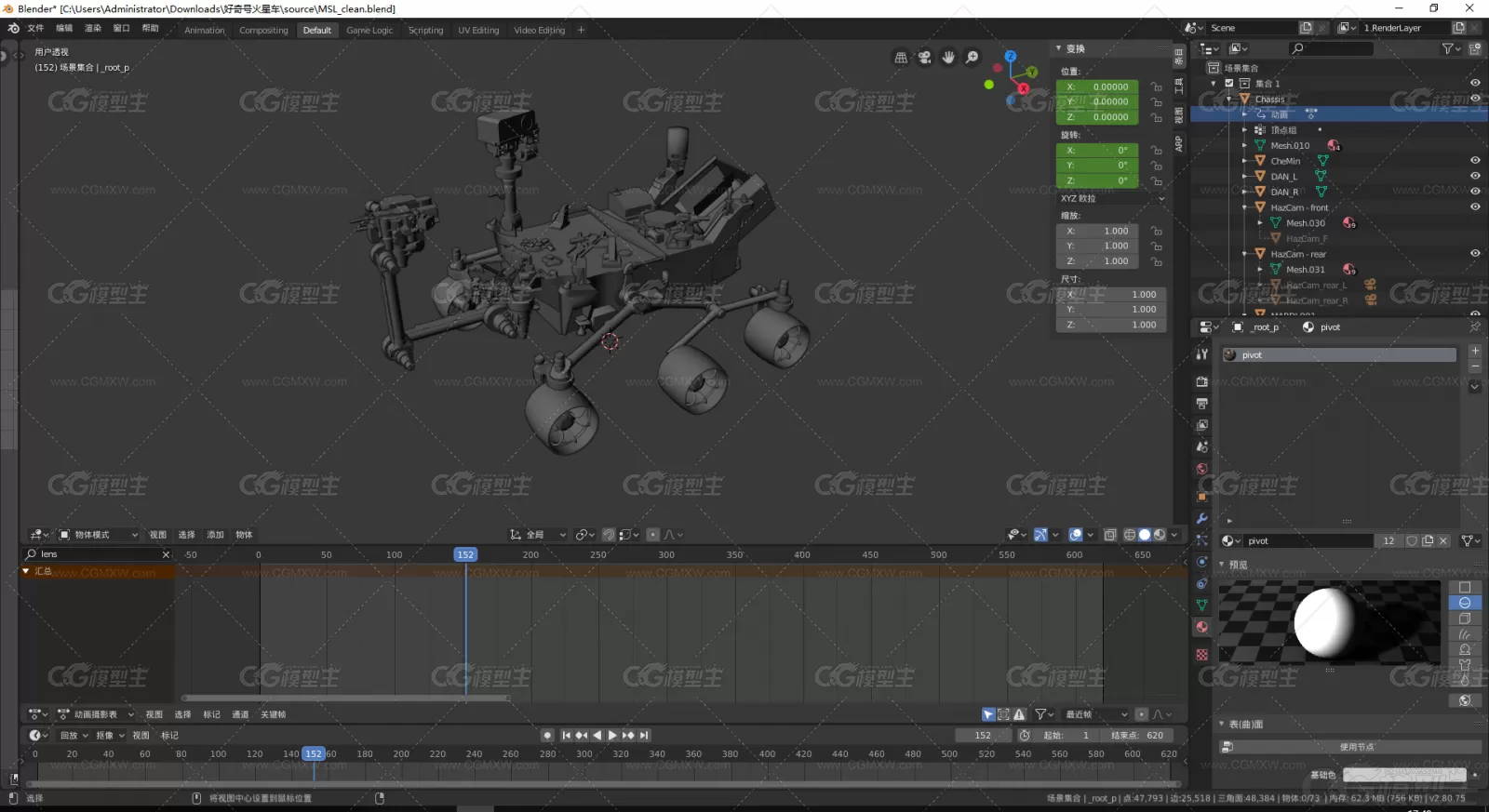Viewport: 1489px width, 812px height.
Task: Open the 动画摄影表 editor mode dropdown
Action: pos(96,714)
